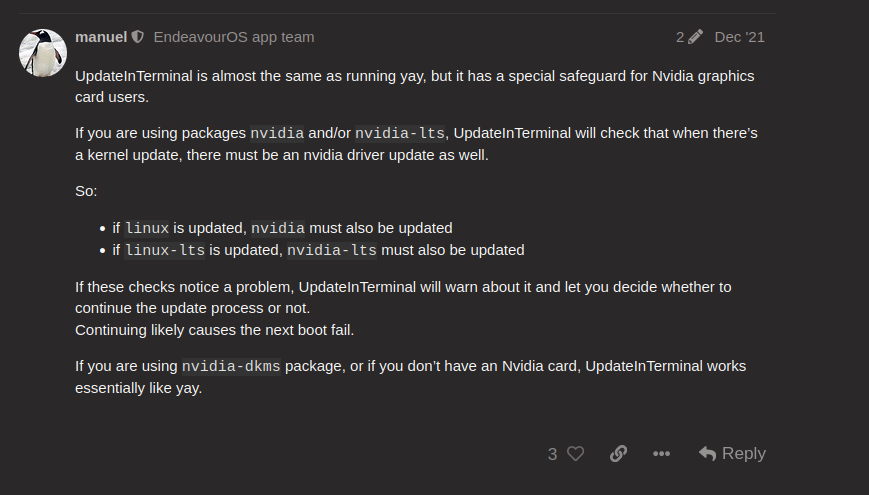The image size is (869, 495).
Task: Copy the post link via chain icon
Action: click(x=618, y=453)
